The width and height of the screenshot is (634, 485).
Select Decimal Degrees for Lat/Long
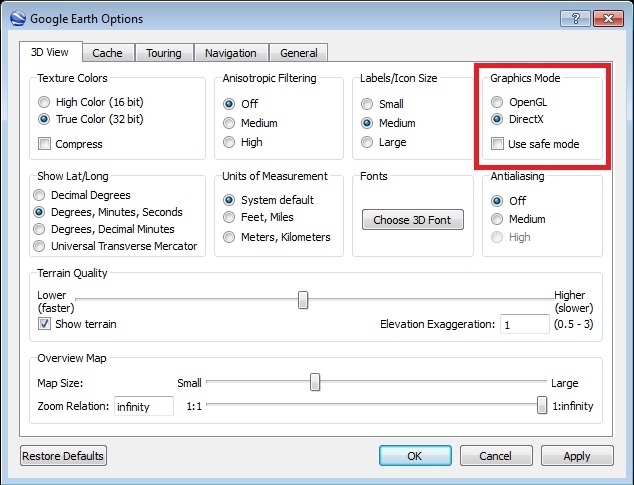(x=40, y=195)
